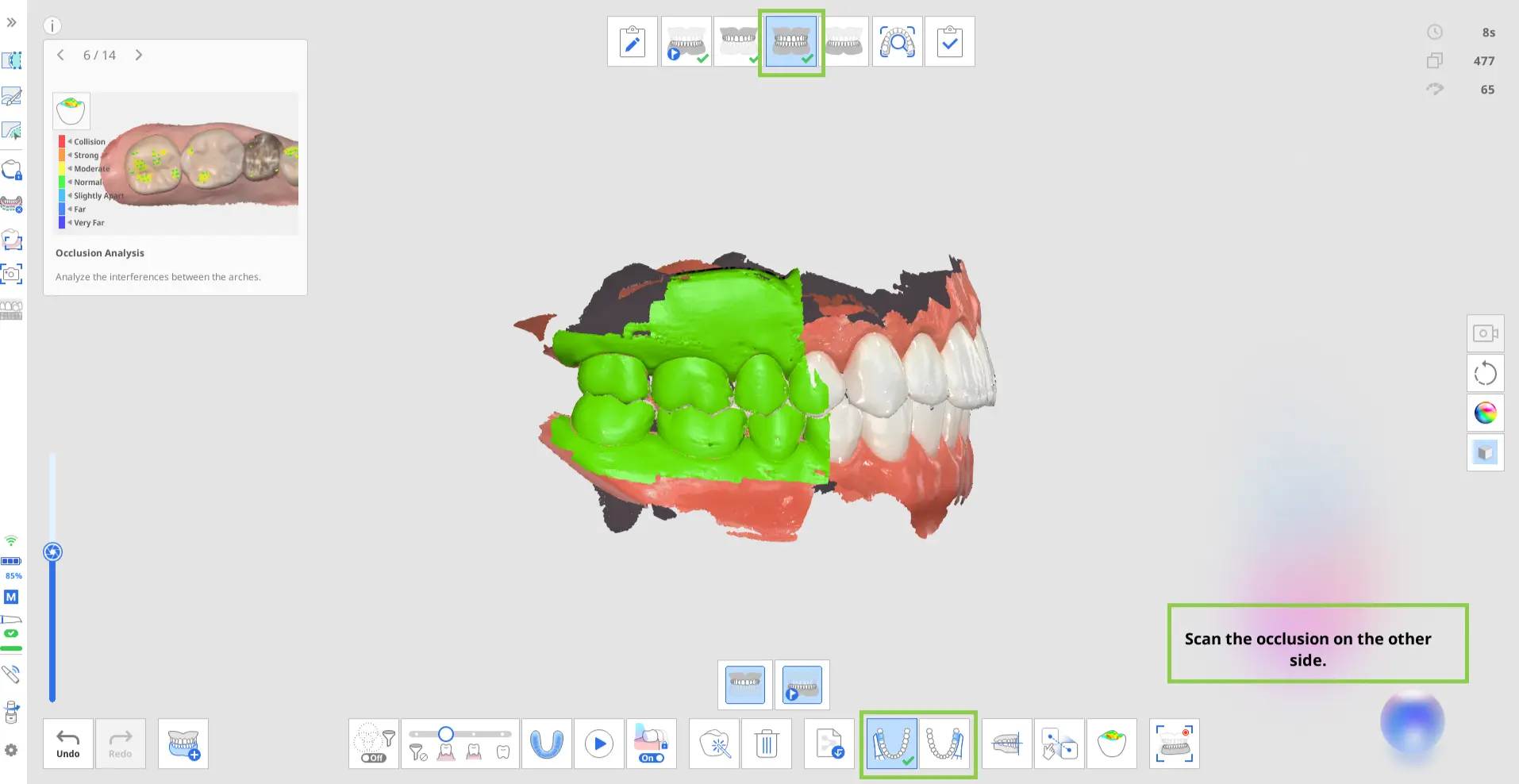
Task: Select the tooth-only filtering level icon
Action: click(x=503, y=751)
